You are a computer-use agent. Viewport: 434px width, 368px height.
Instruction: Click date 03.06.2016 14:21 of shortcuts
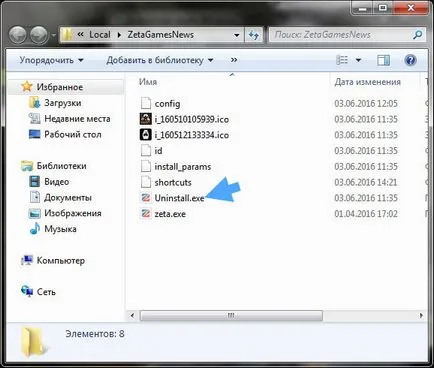pyautogui.click(x=366, y=182)
